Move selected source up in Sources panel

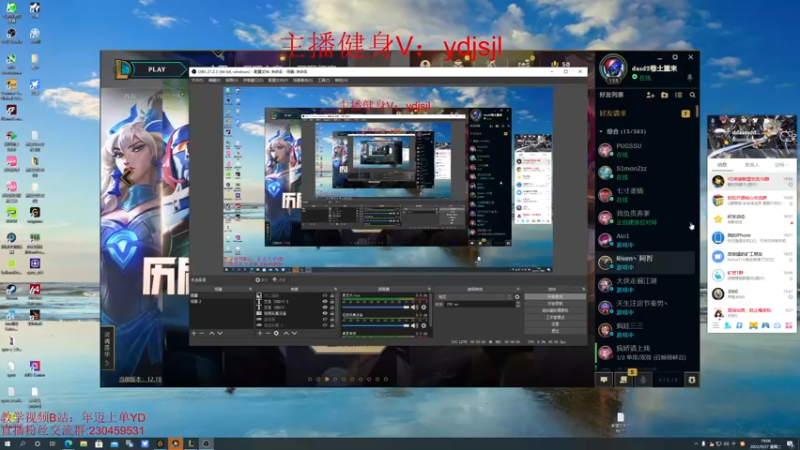[286, 333]
